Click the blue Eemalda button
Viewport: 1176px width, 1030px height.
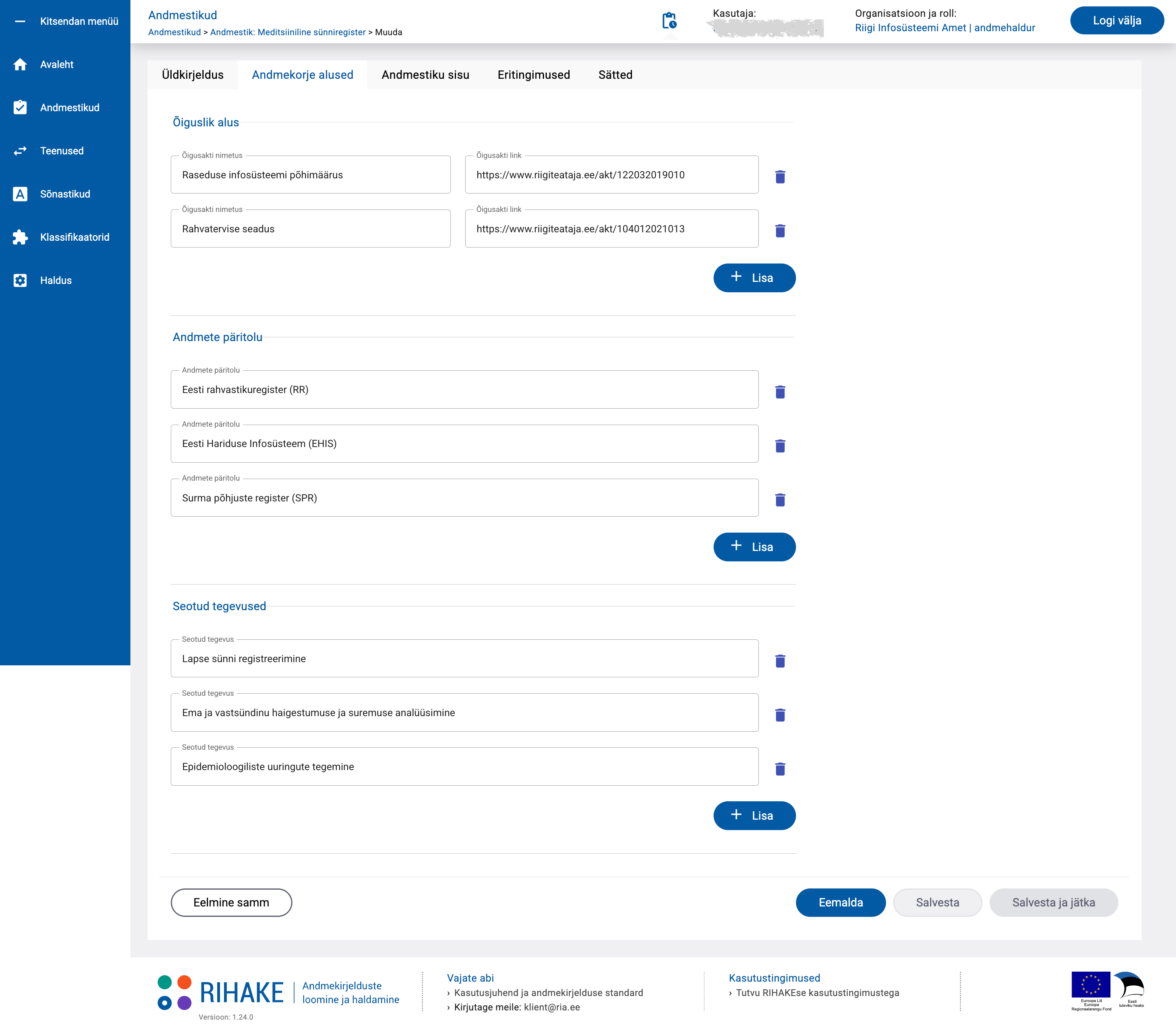click(840, 902)
